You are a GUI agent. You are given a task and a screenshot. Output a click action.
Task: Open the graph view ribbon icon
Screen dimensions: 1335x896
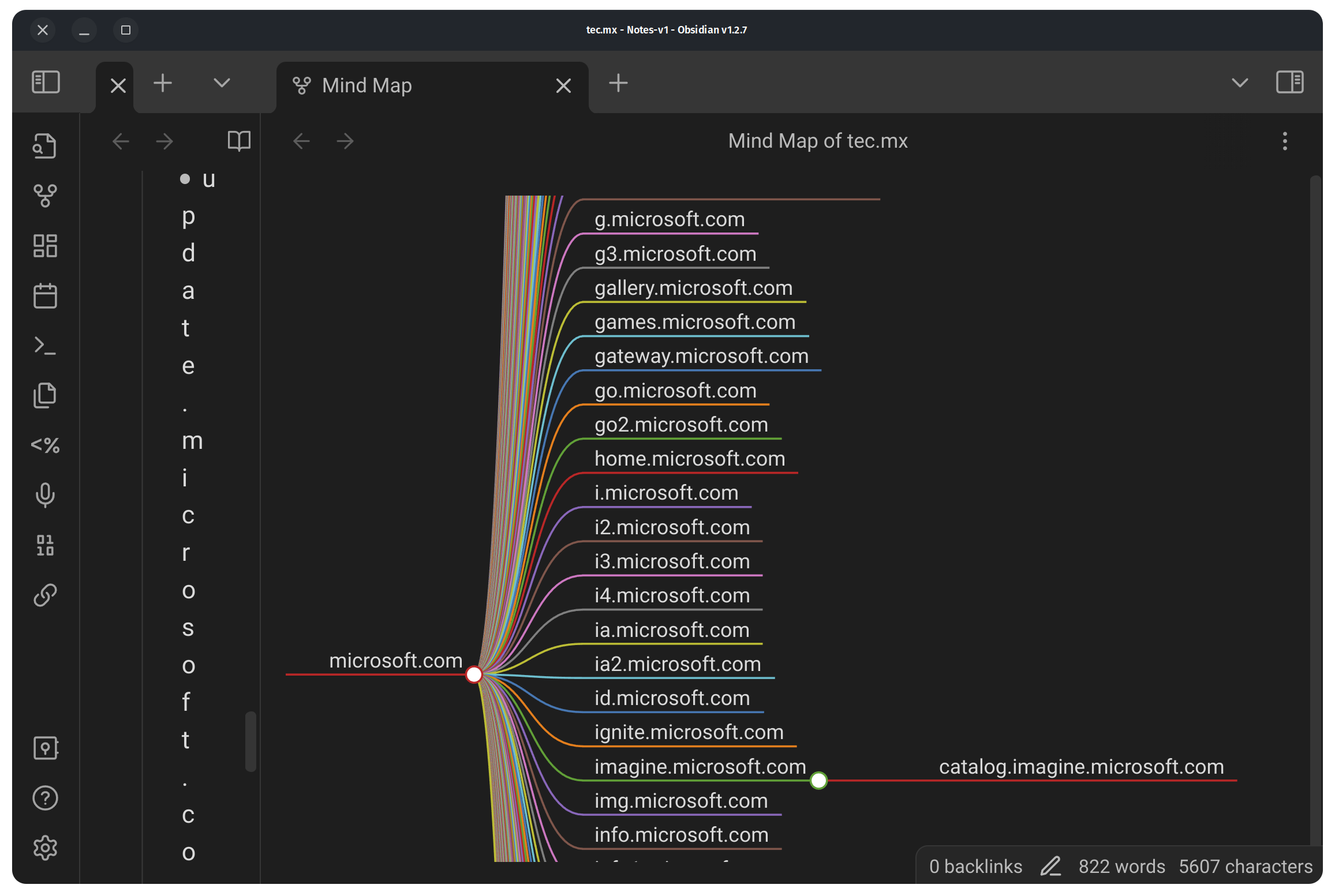[45, 196]
